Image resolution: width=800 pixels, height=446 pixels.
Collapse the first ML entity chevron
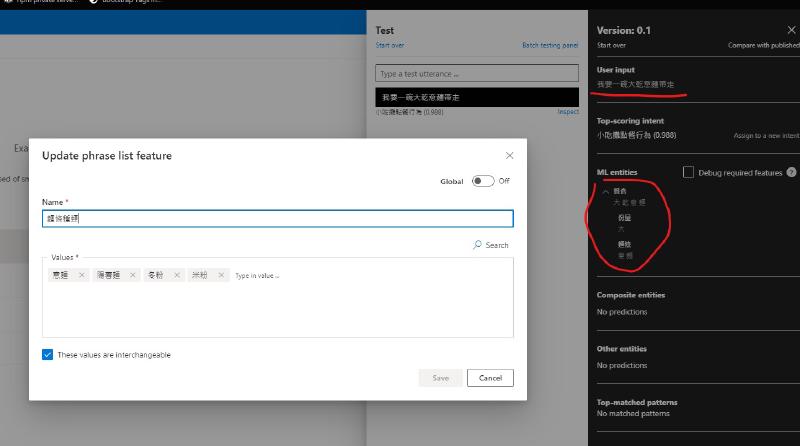605,191
